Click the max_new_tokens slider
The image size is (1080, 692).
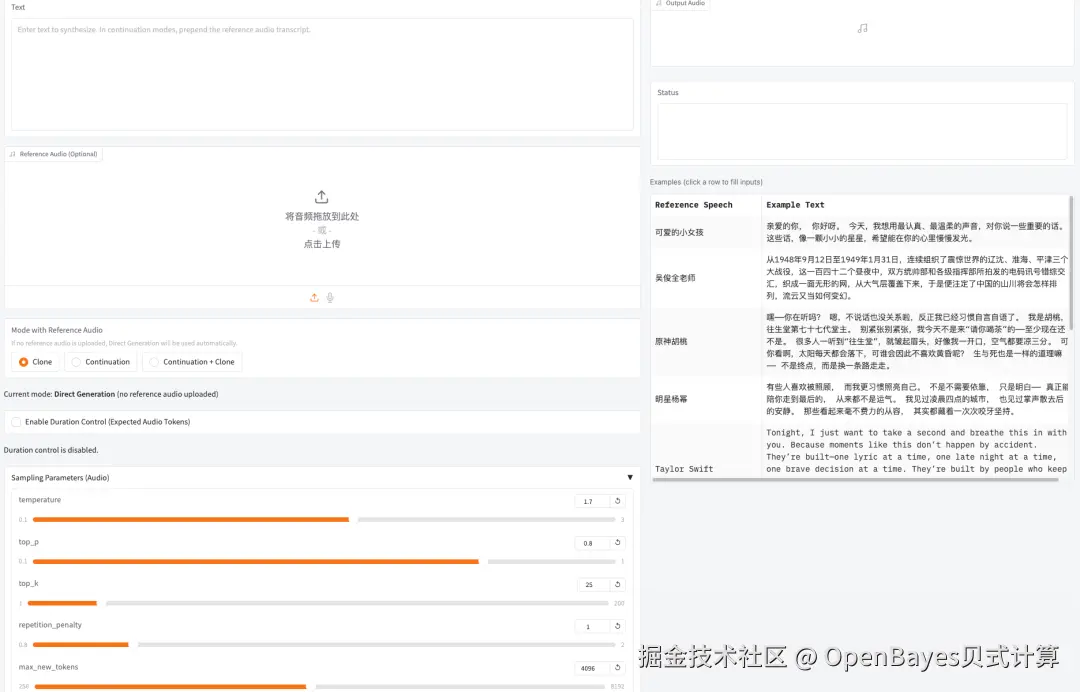320,686
